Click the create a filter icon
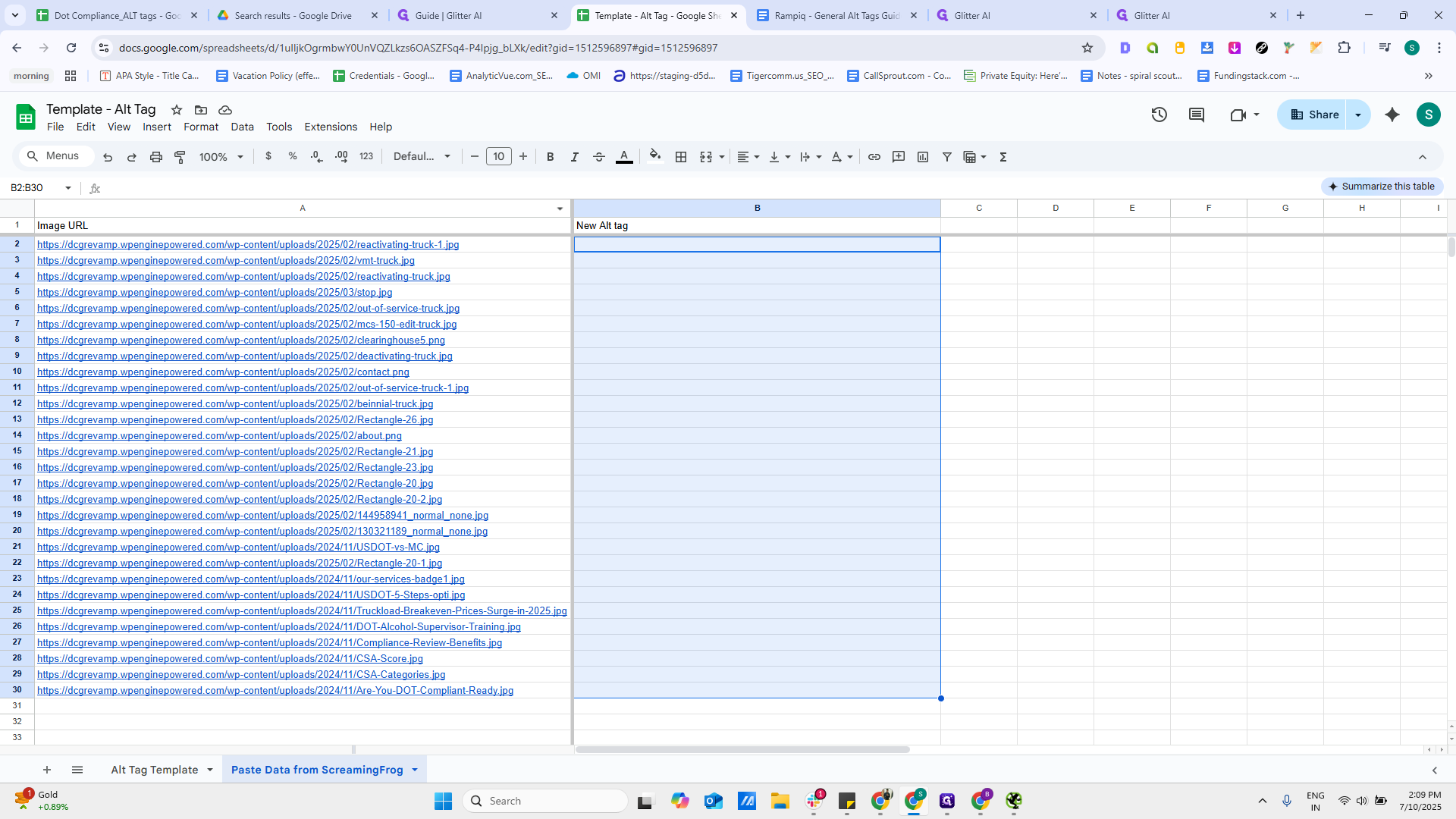This screenshot has width=1456, height=819. tap(947, 157)
